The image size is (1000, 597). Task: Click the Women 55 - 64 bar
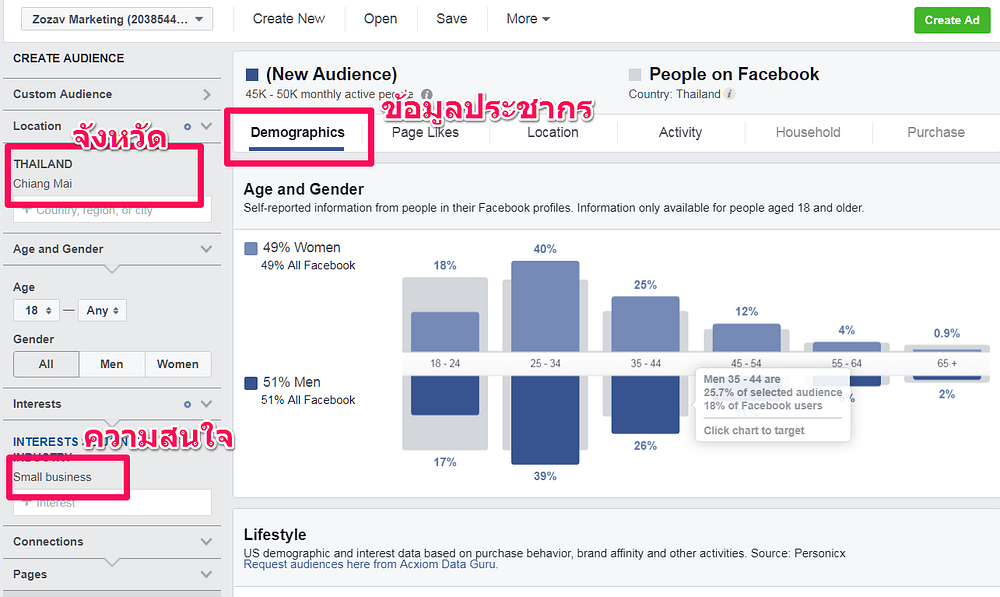847,347
